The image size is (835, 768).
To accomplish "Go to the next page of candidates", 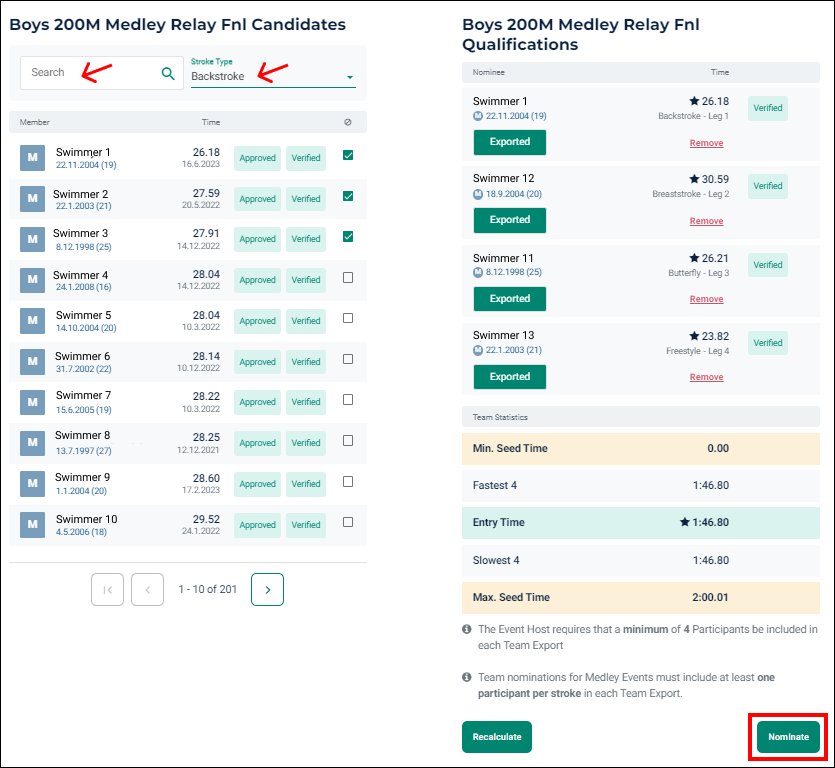I will 266,589.
